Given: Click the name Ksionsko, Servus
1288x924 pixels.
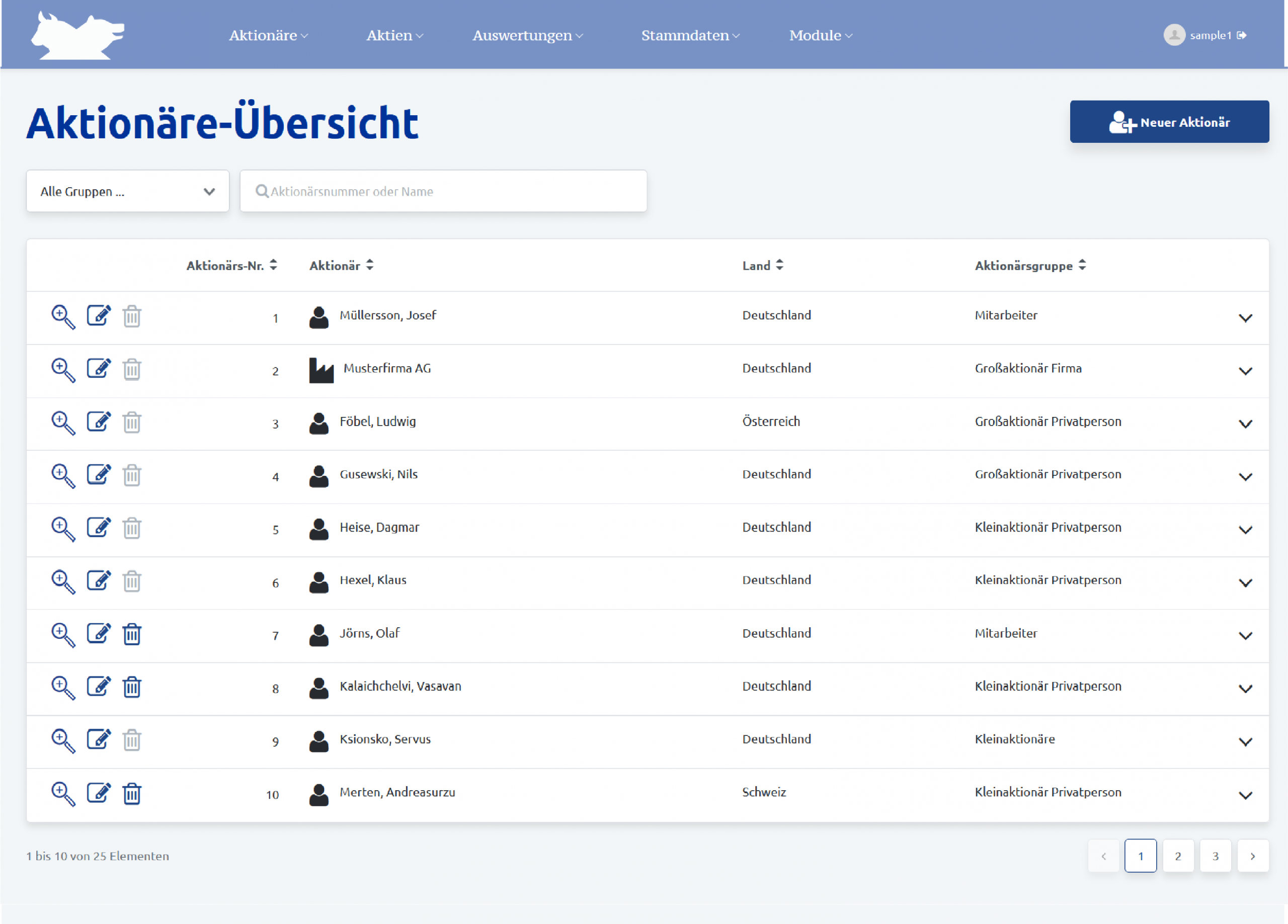Looking at the screenshot, I should click(x=385, y=739).
